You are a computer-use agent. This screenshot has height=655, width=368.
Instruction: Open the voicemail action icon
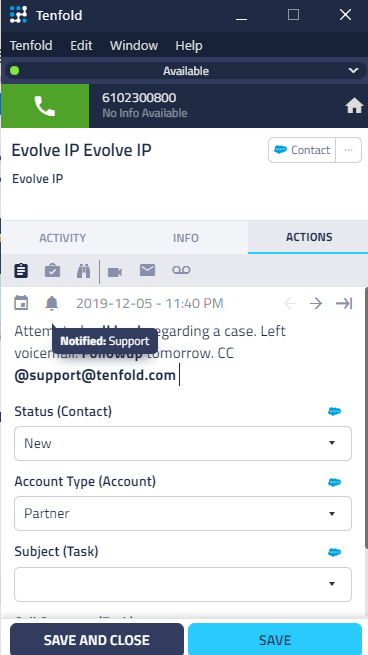tap(181, 270)
